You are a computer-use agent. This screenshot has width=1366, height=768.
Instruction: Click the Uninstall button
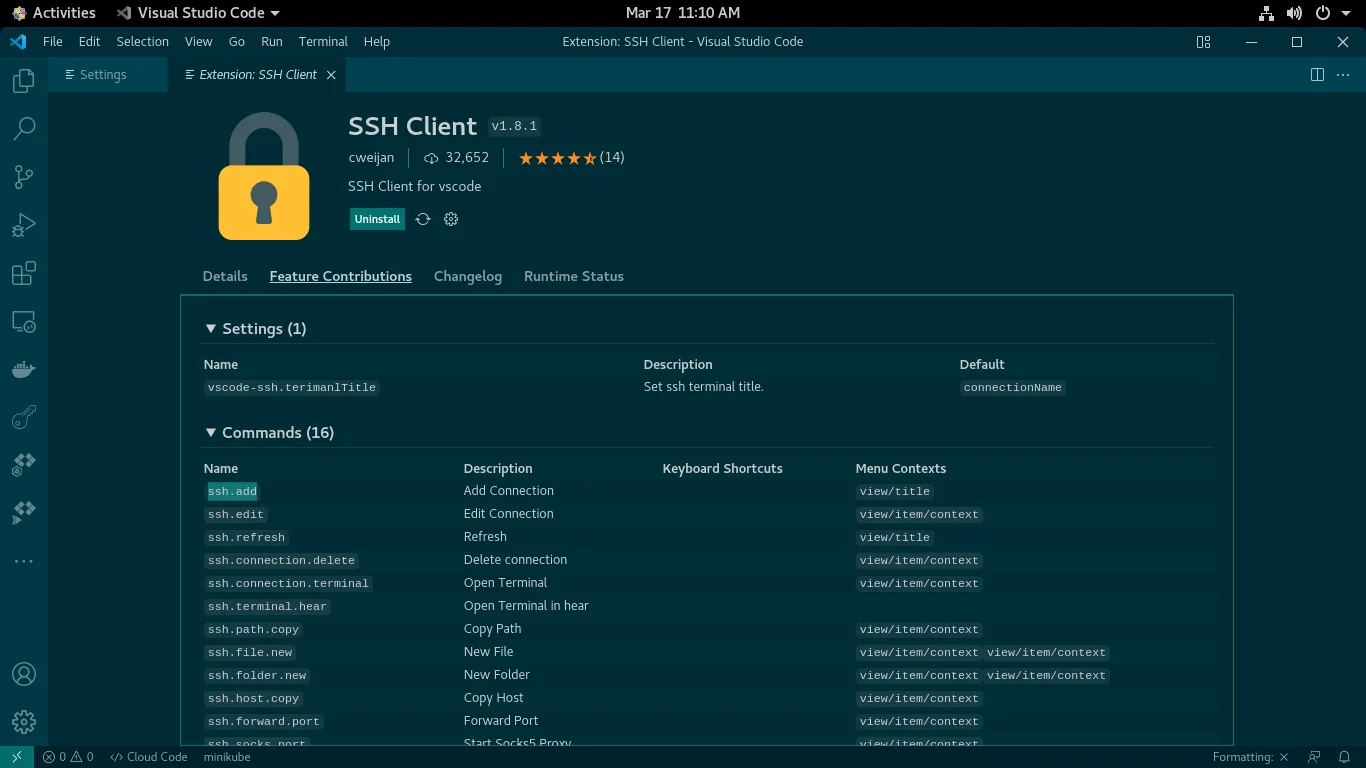(x=377, y=219)
